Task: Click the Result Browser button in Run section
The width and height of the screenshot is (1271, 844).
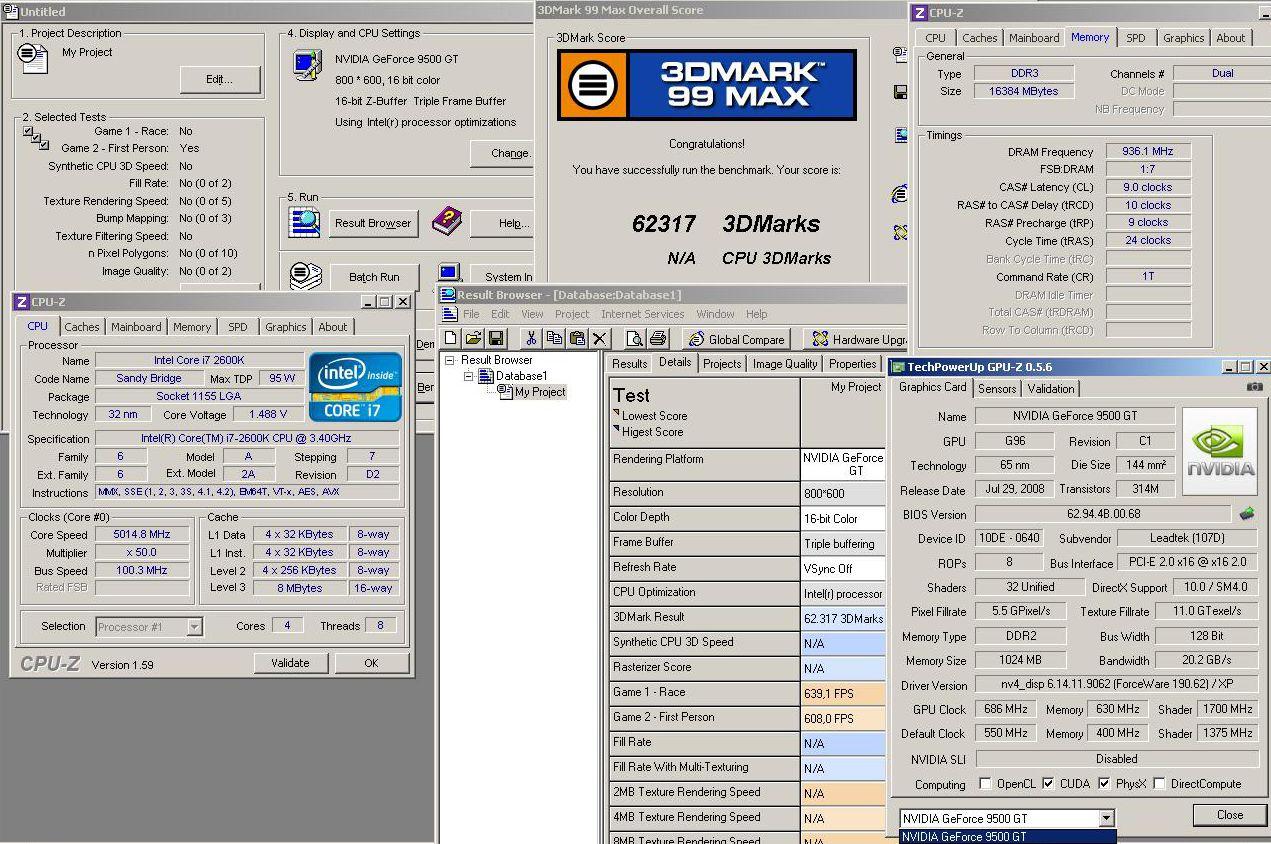Action: tap(373, 223)
